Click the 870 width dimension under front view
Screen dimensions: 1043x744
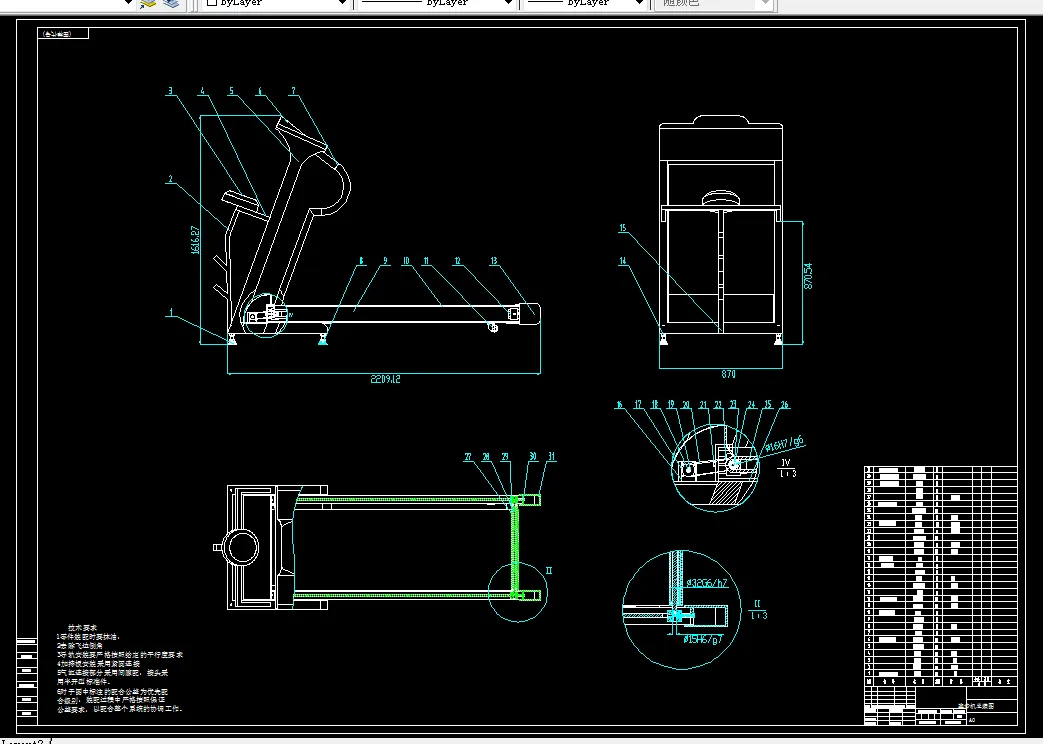(x=728, y=375)
